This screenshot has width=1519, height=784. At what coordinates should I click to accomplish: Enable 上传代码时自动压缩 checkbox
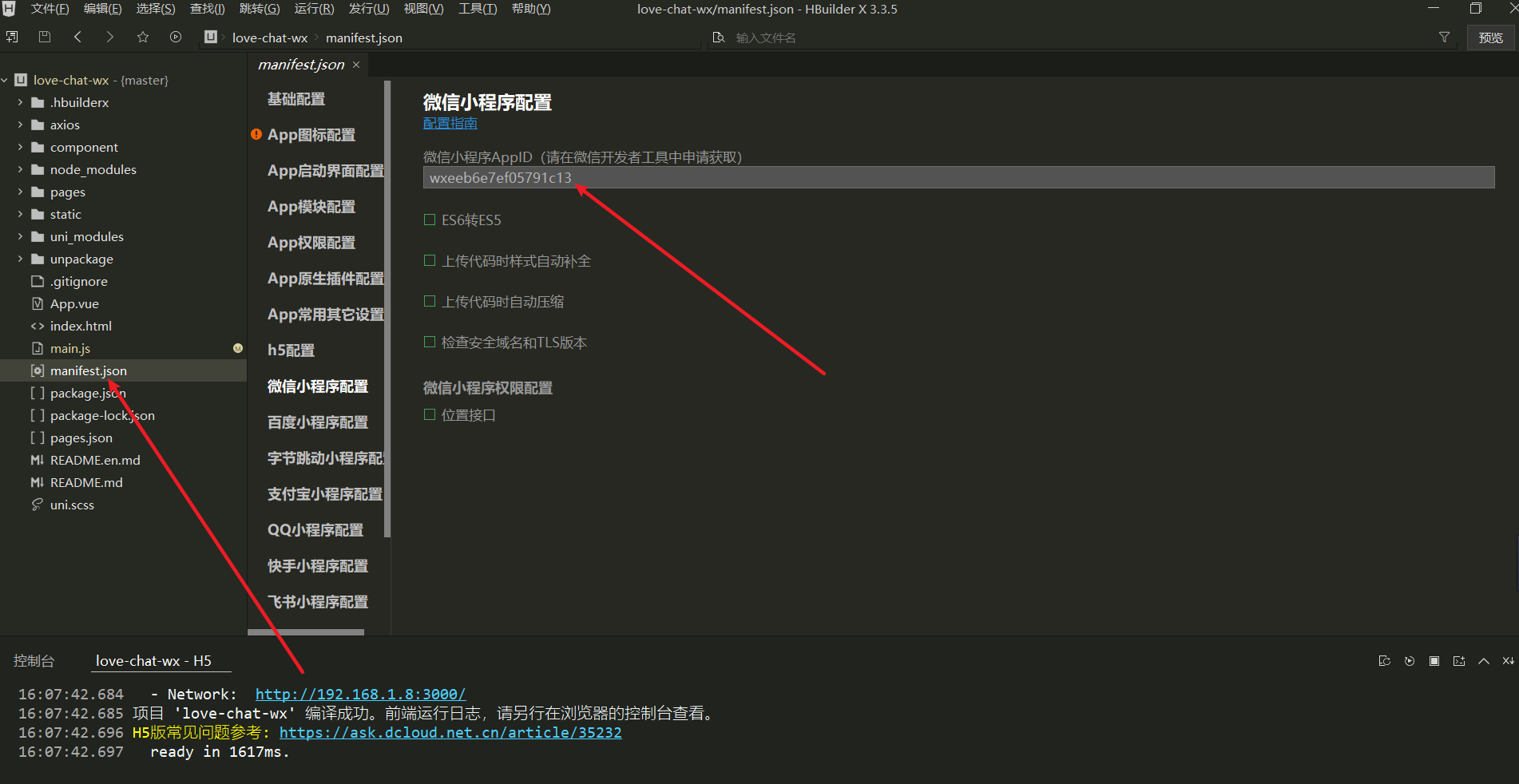coord(430,301)
